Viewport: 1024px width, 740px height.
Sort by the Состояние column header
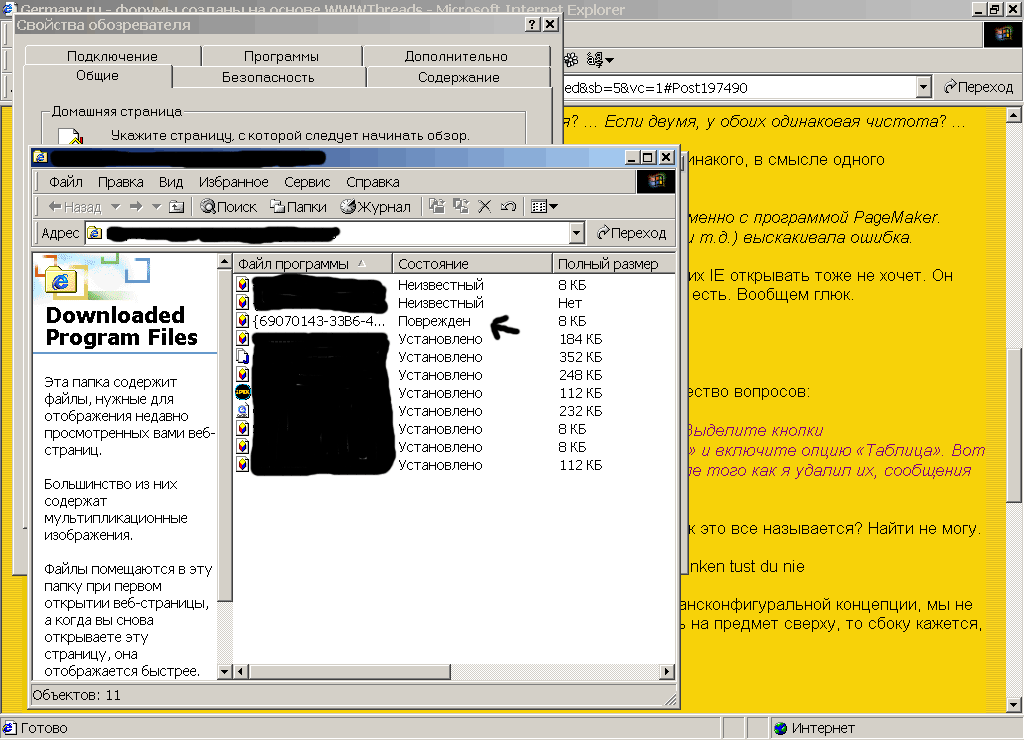point(471,264)
